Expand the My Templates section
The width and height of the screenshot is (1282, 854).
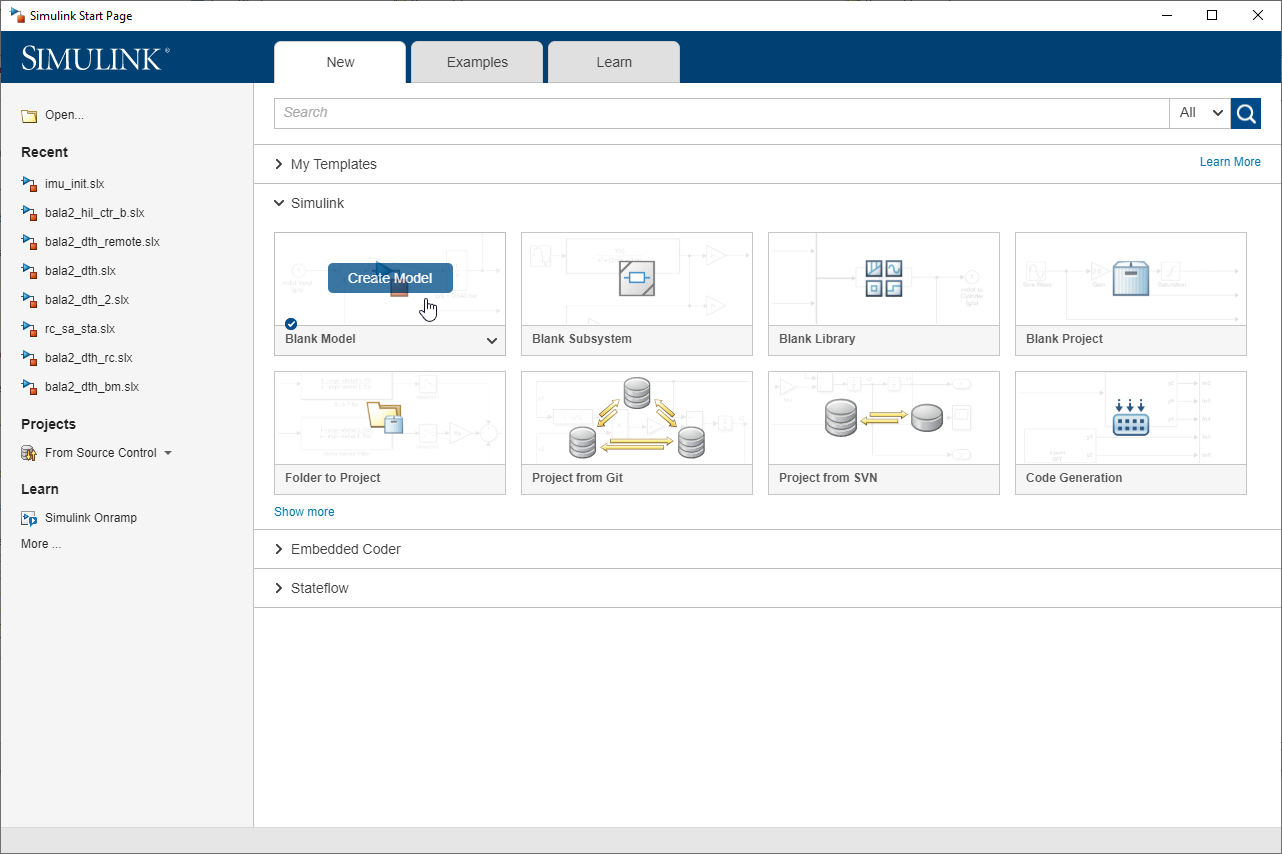click(x=279, y=164)
